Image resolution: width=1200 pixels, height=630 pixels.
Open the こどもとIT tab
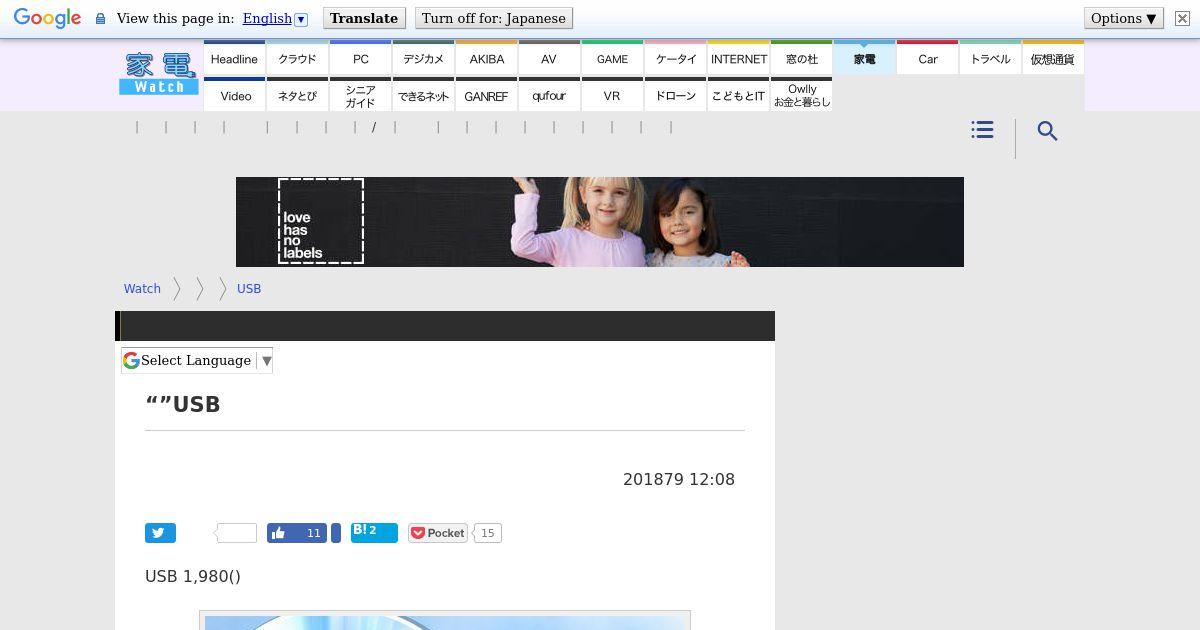(x=738, y=95)
